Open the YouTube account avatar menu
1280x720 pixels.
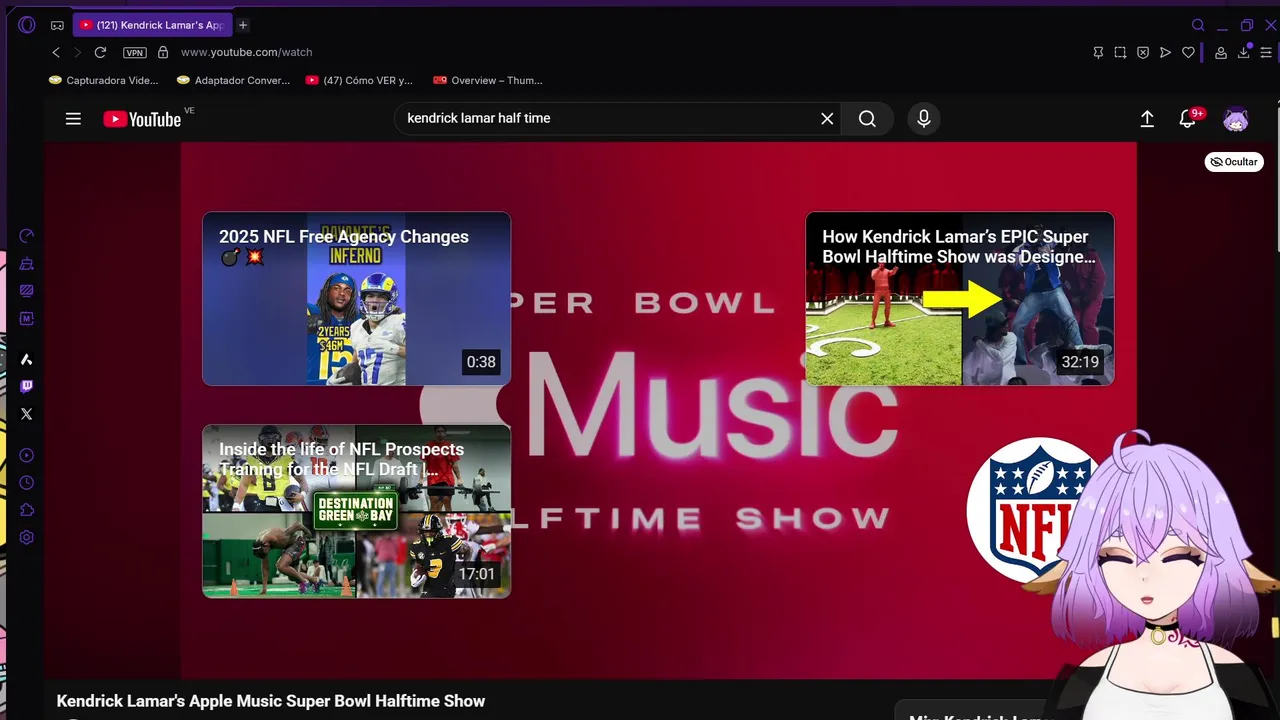click(x=1236, y=119)
